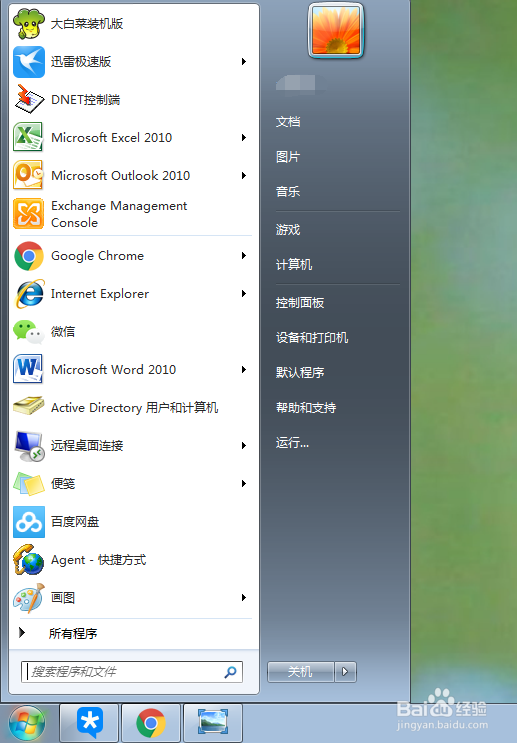Open Agent - 快捷方式 icon
517x743 pixels.
tap(29, 560)
